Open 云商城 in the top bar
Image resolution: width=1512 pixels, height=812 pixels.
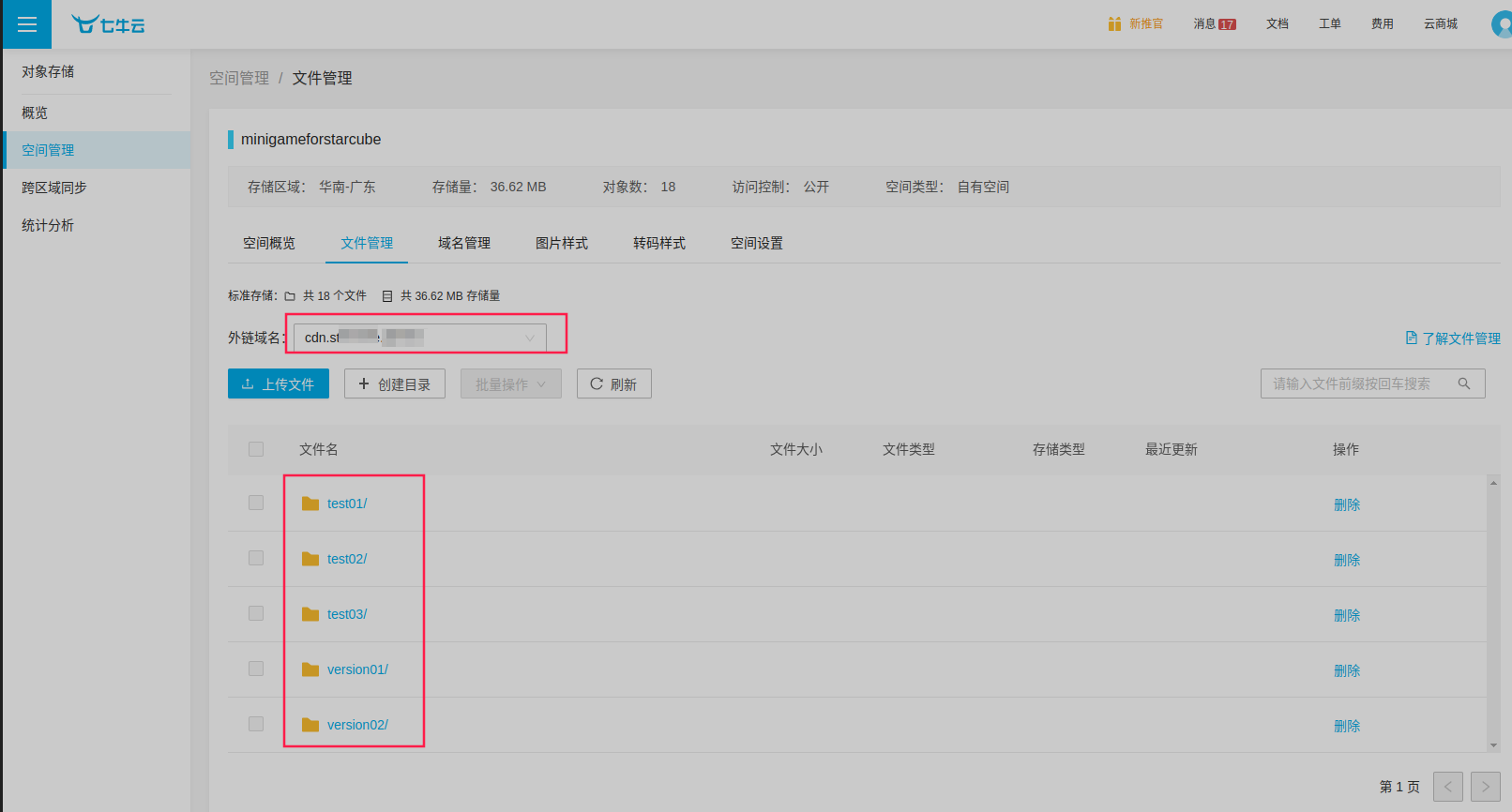click(1441, 24)
